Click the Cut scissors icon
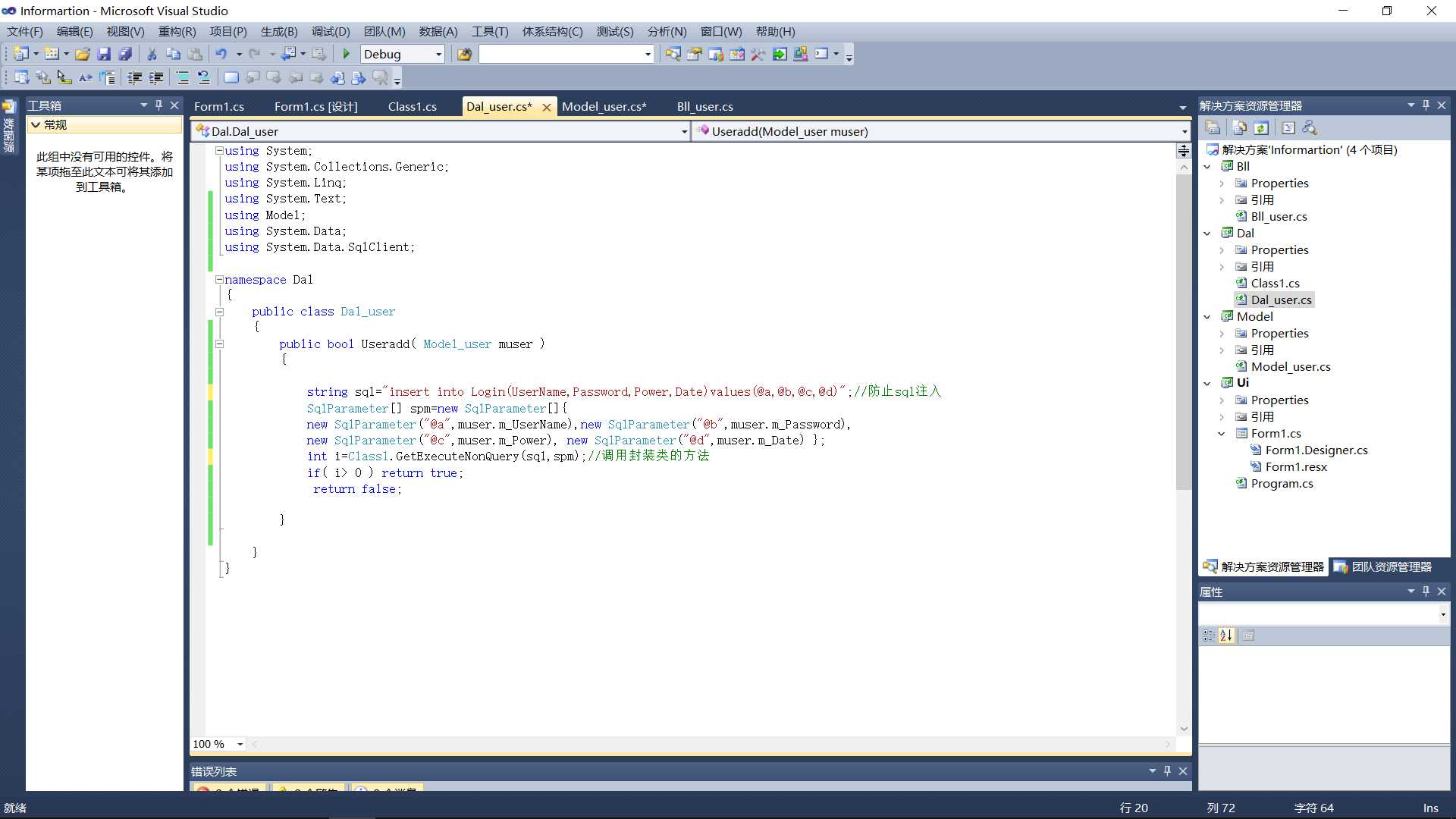Screen dimensions: 1456x819 [152, 54]
